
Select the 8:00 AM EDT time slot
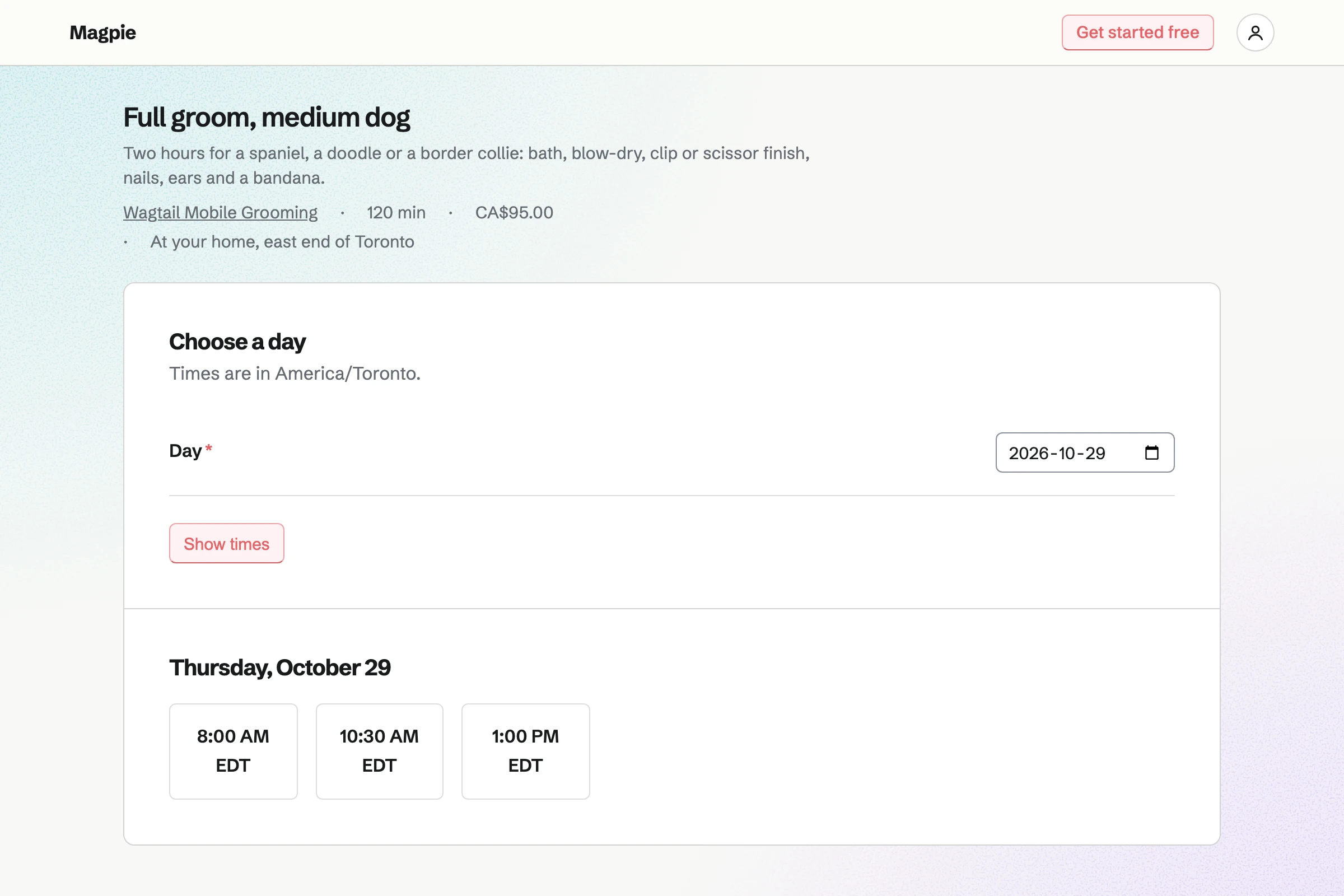click(x=233, y=751)
